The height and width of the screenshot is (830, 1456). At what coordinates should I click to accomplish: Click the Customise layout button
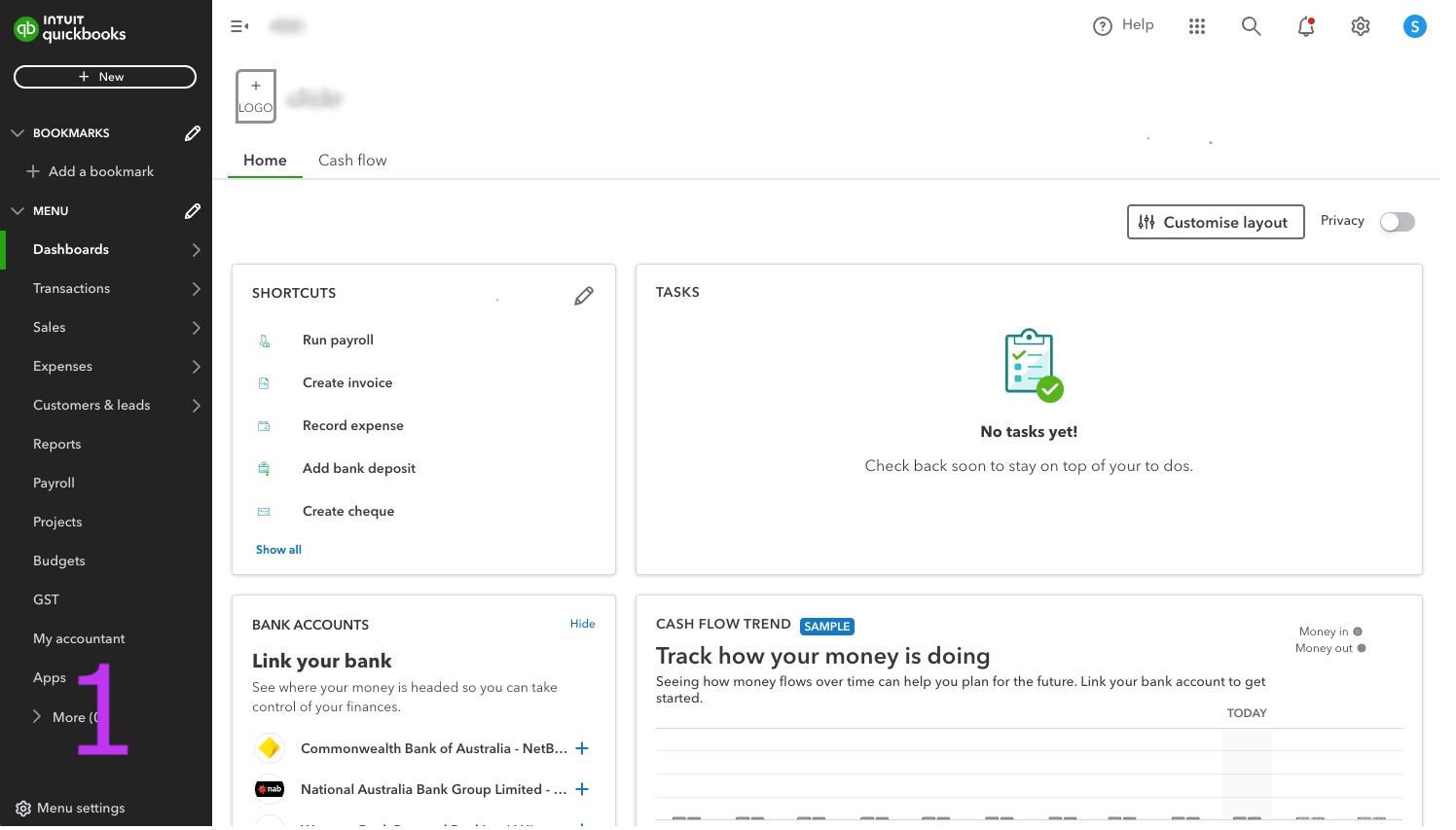pos(1215,222)
